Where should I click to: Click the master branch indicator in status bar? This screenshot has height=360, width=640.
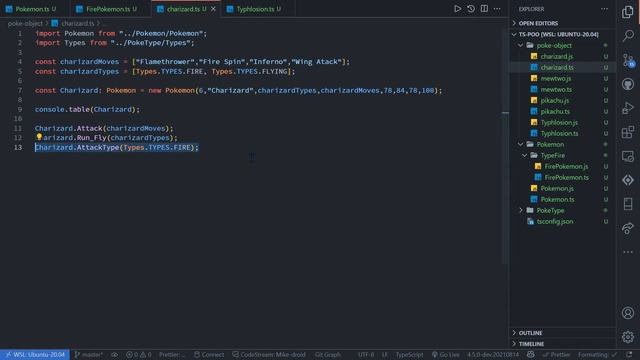click(x=89, y=355)
